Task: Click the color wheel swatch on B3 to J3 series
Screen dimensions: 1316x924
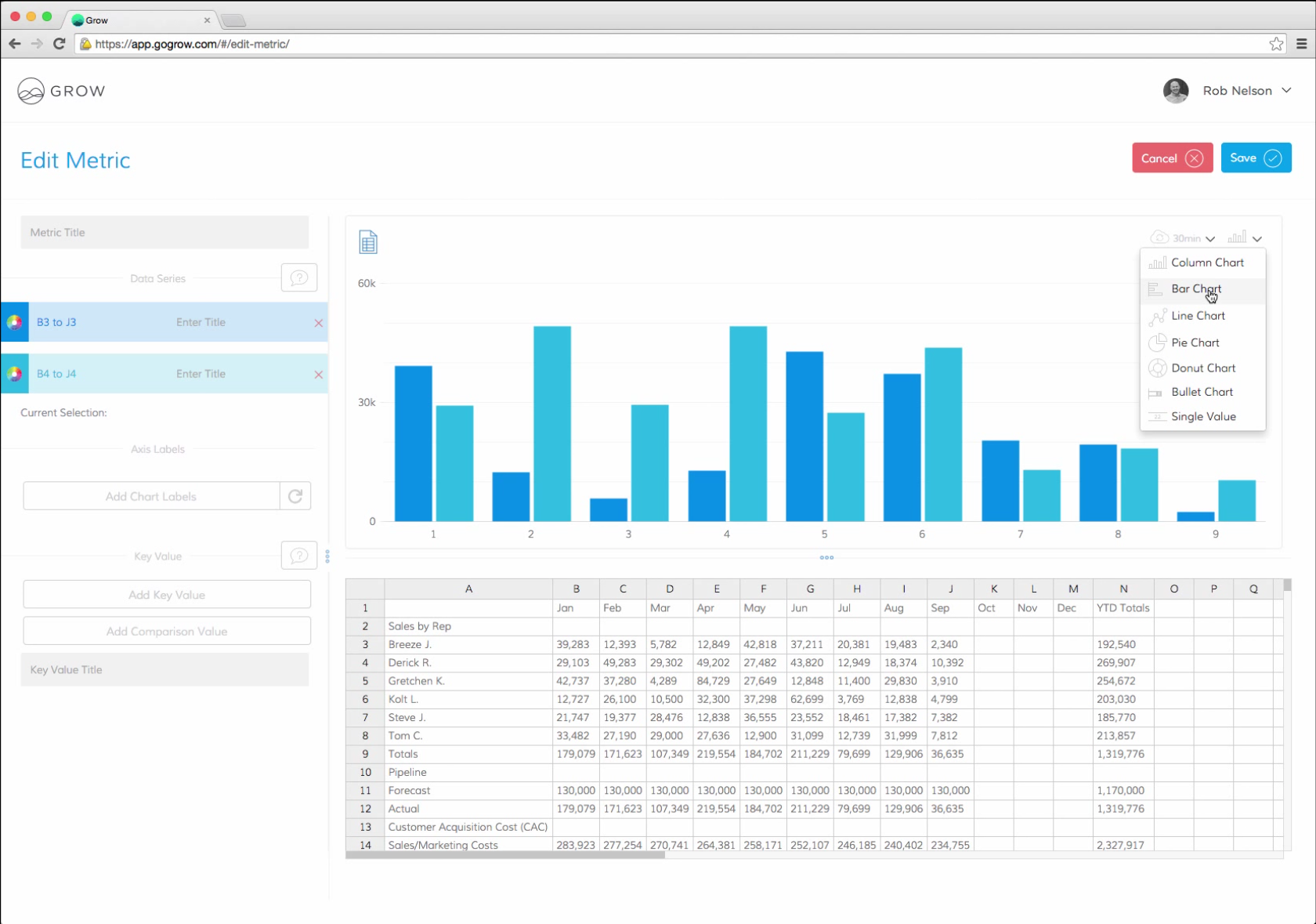Action: 15,322
